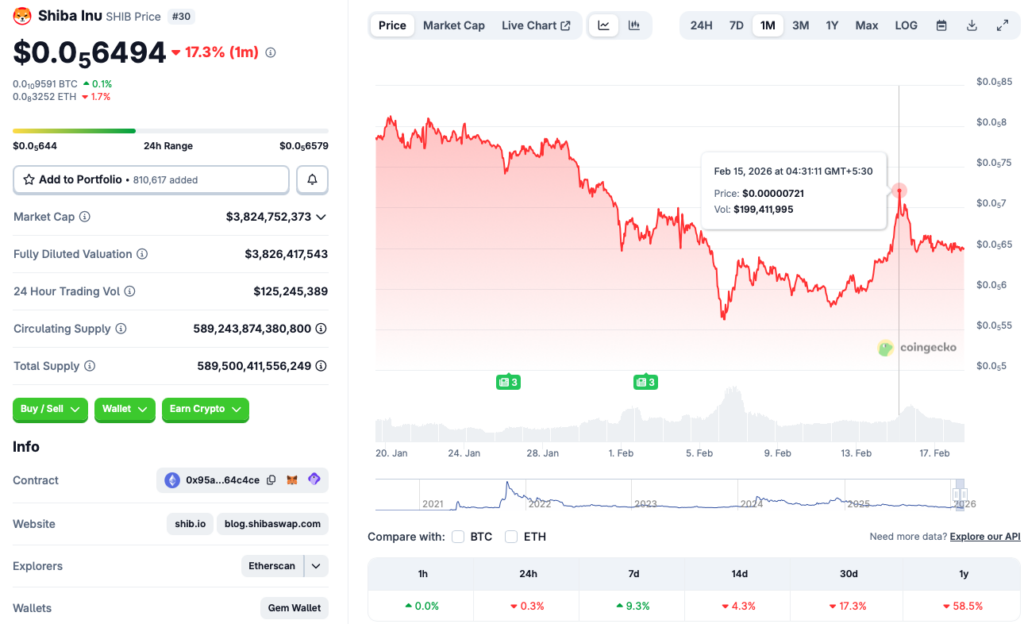Open the Buy / Sell dropdown
Viewport: 1024px width, 624px height.
pos(50,410)
